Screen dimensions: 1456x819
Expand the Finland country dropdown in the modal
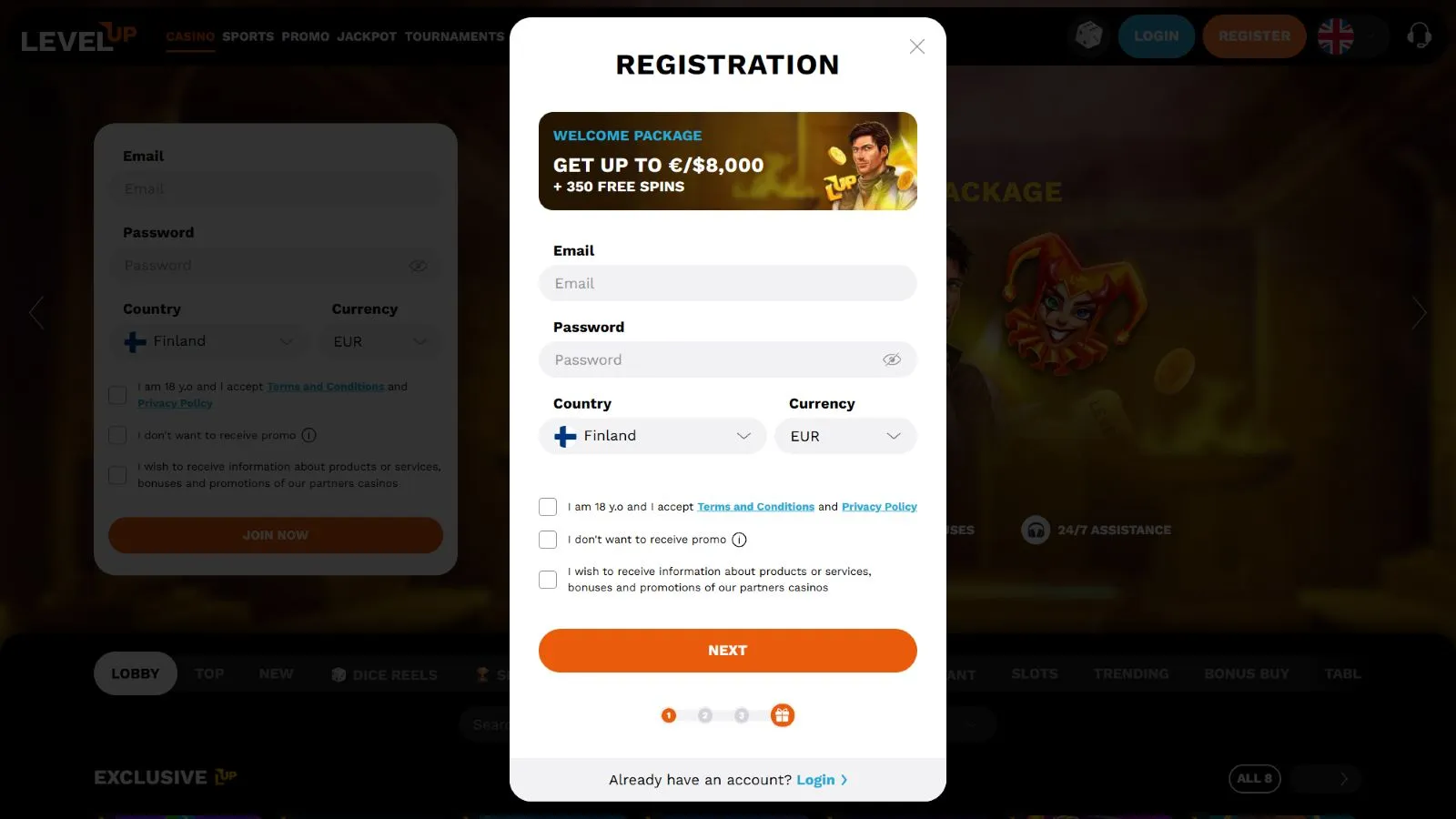(652, 436)
